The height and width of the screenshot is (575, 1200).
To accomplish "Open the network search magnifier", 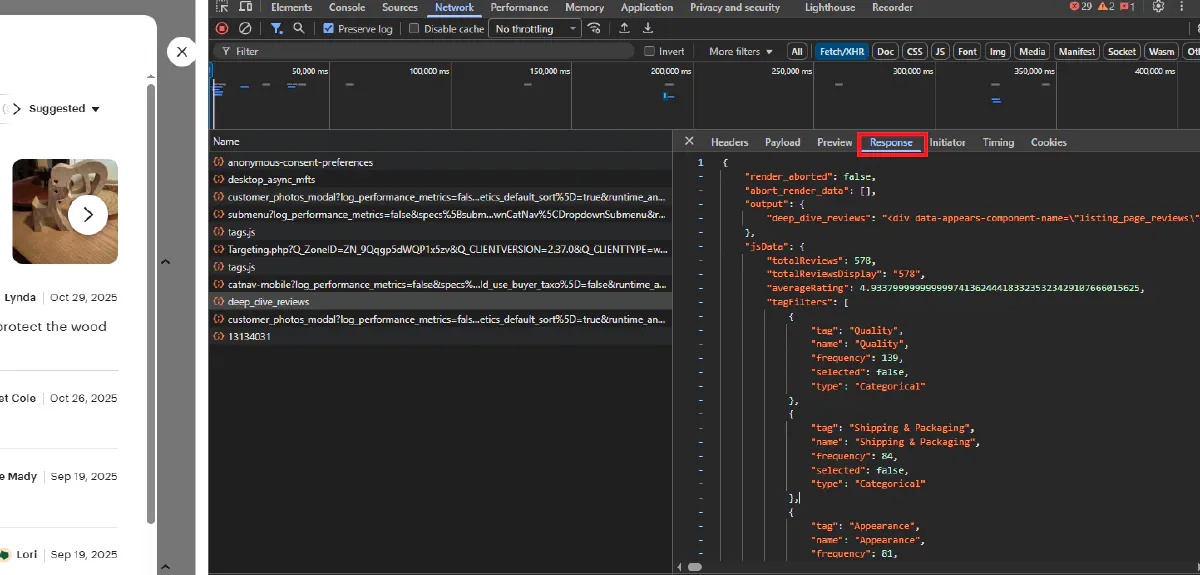I will [299, 29].
